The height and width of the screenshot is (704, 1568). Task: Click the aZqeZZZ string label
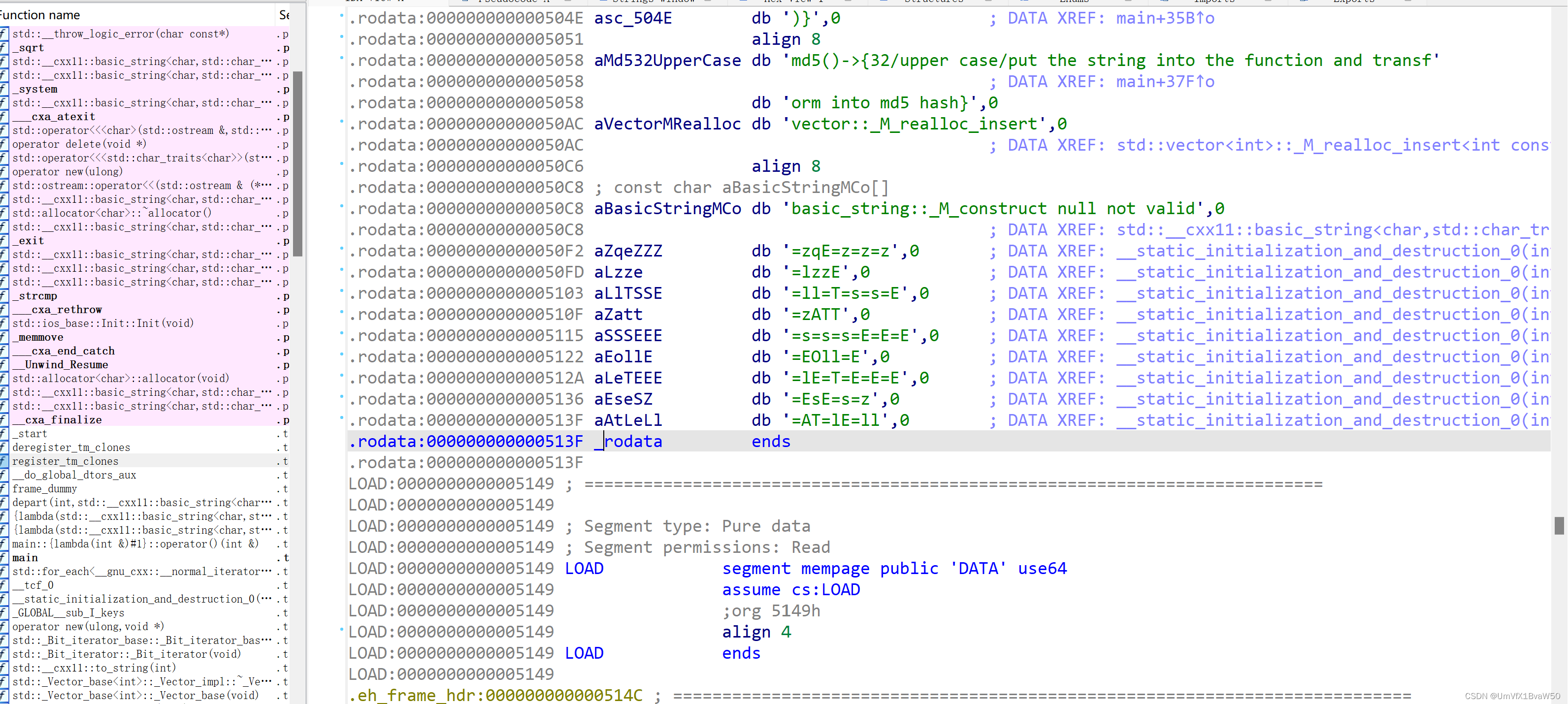627,251
